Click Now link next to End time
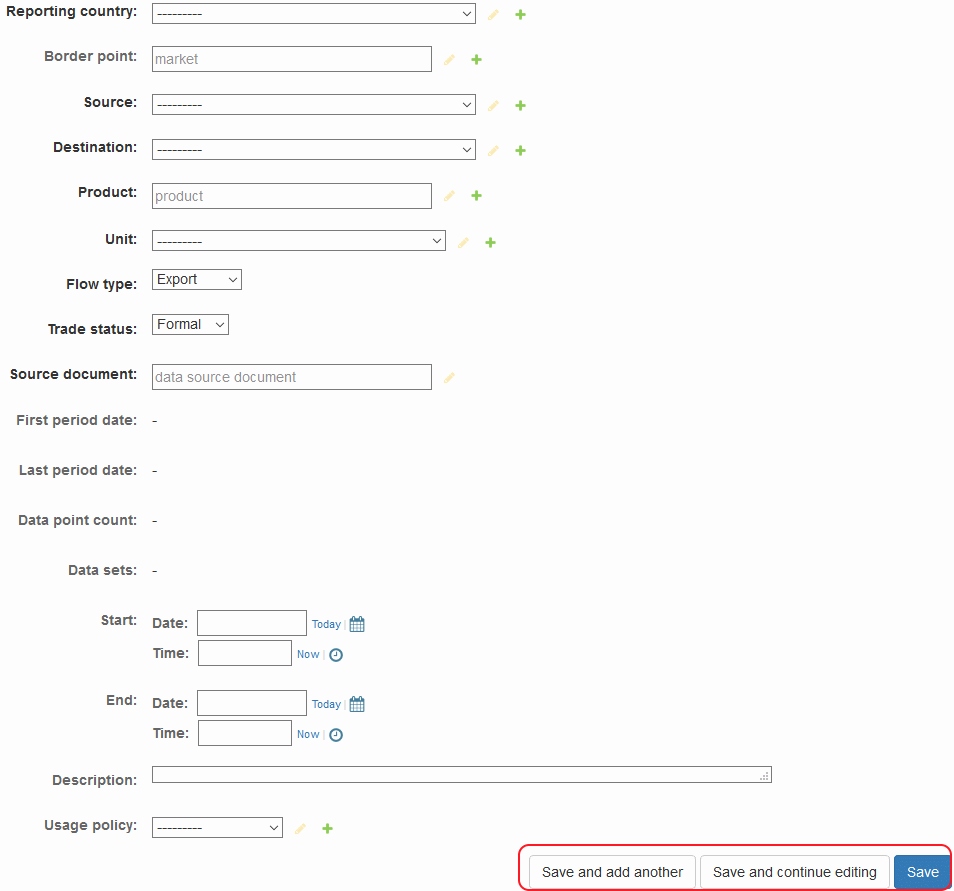This screenshot has height=891, width=954. [x=308, y=735]
